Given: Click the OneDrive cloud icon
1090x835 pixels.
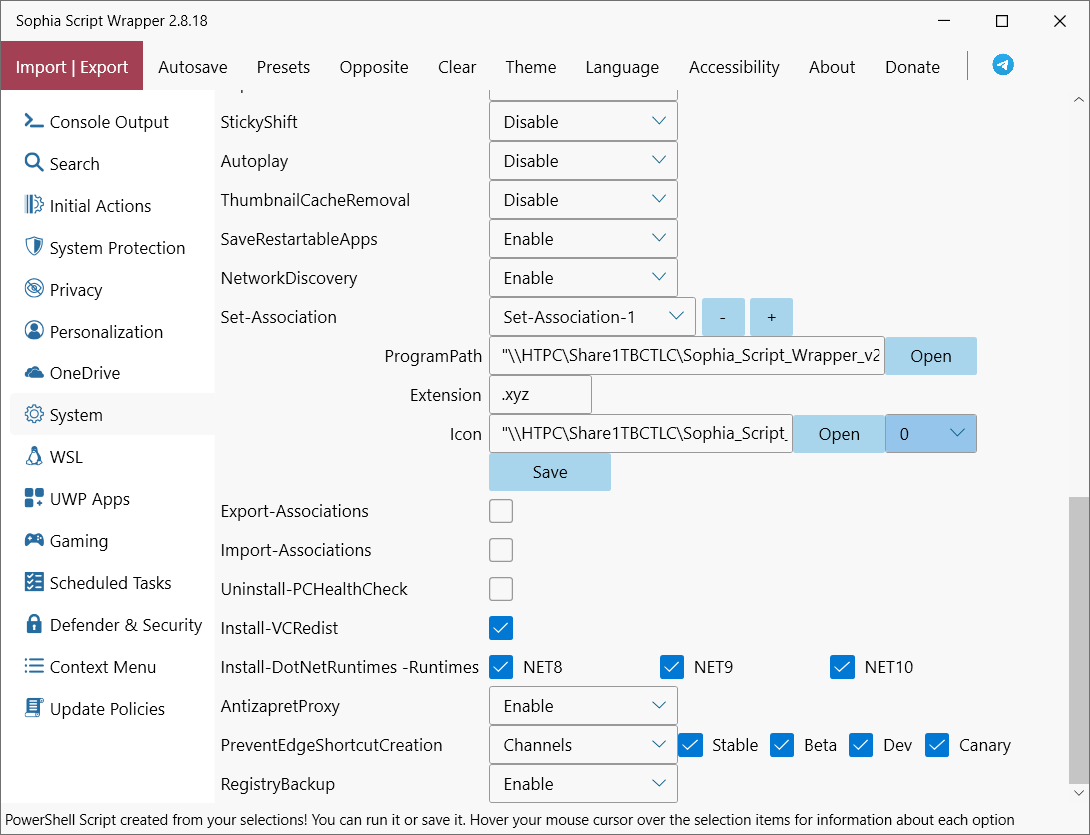Looking at the screenshot, I should tap(34, 373).
